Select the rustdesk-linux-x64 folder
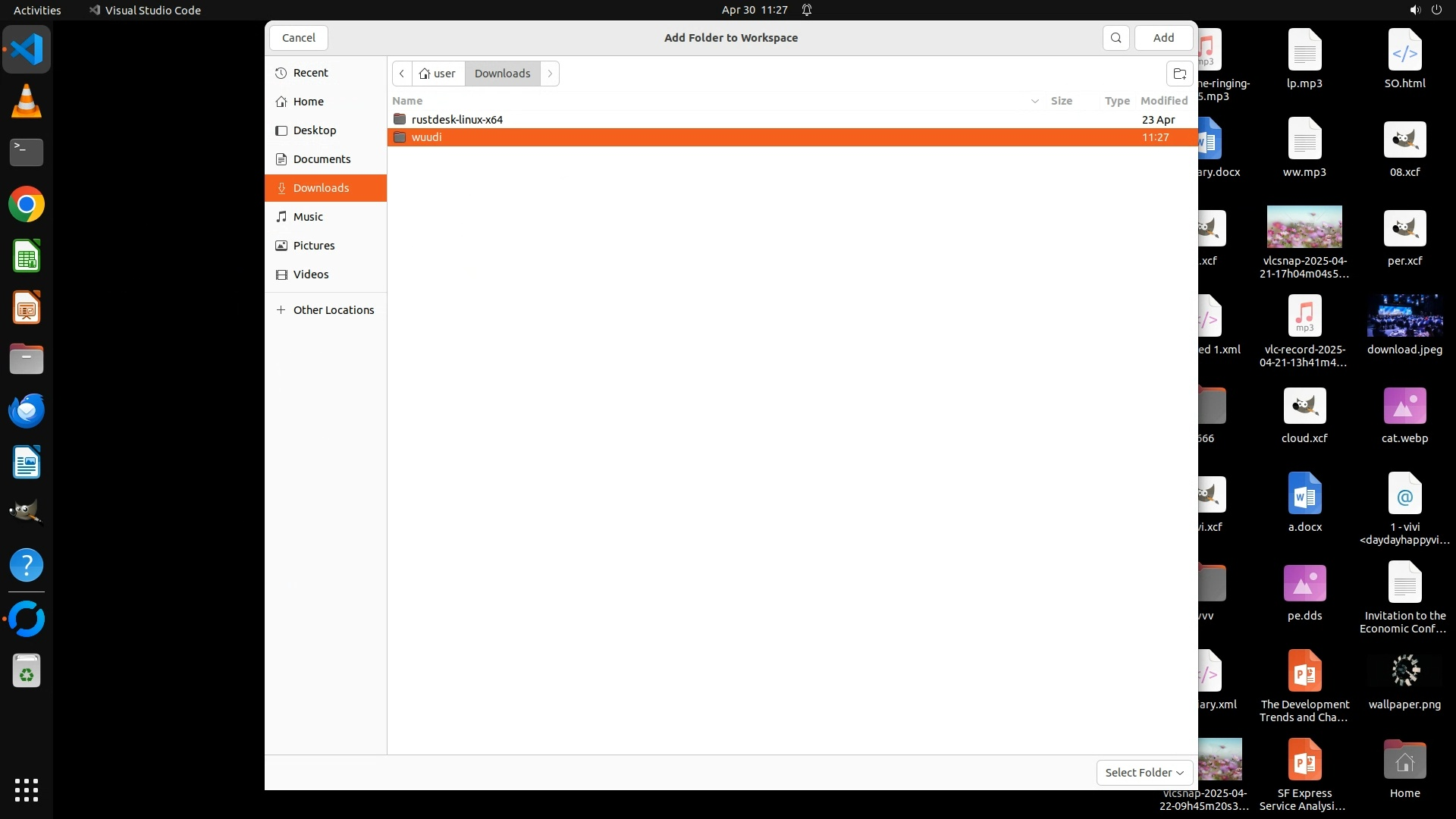 pyautogui.click(x=457, y=120)
